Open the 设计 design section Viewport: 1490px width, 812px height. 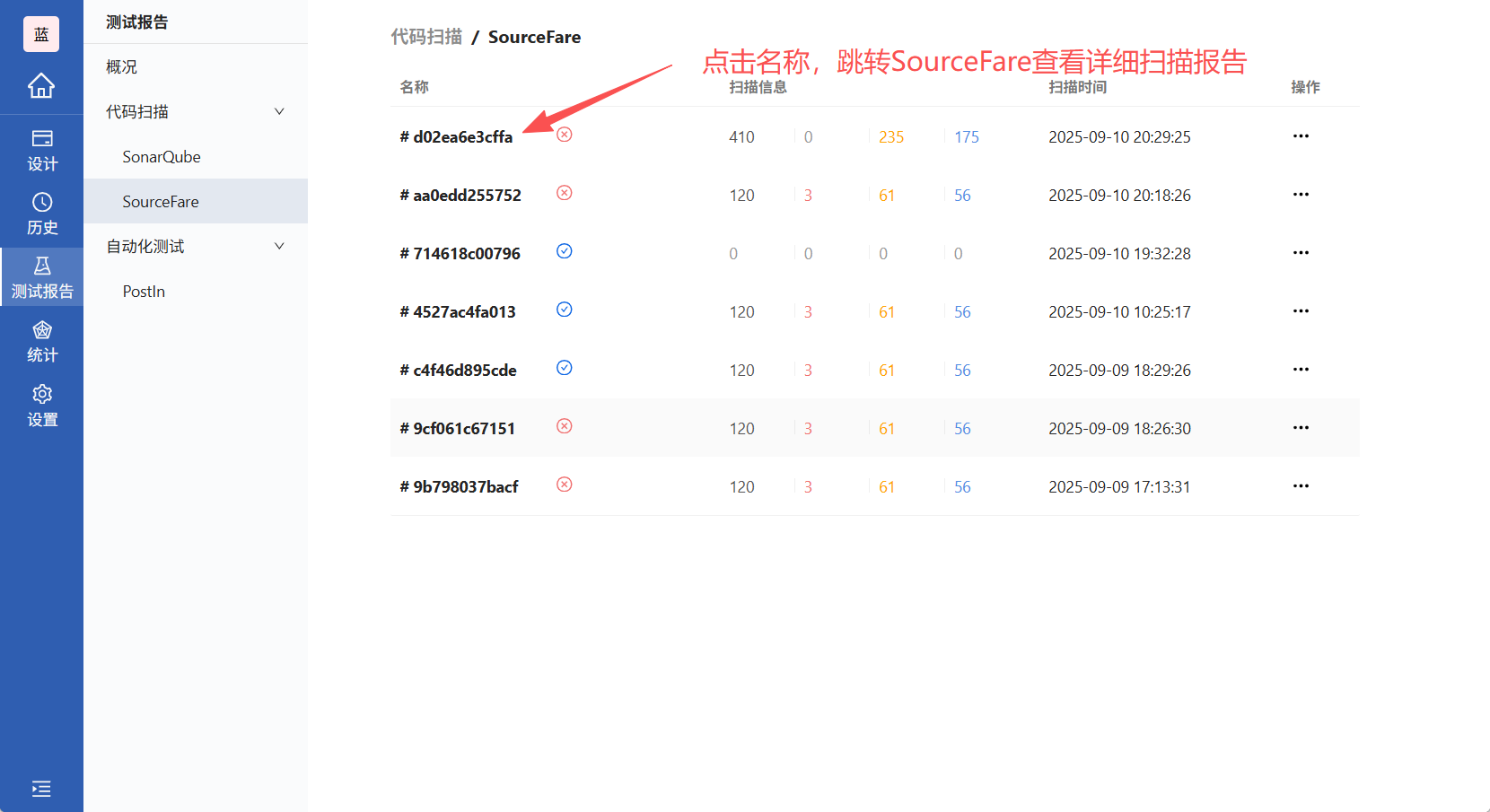(41, 151)
